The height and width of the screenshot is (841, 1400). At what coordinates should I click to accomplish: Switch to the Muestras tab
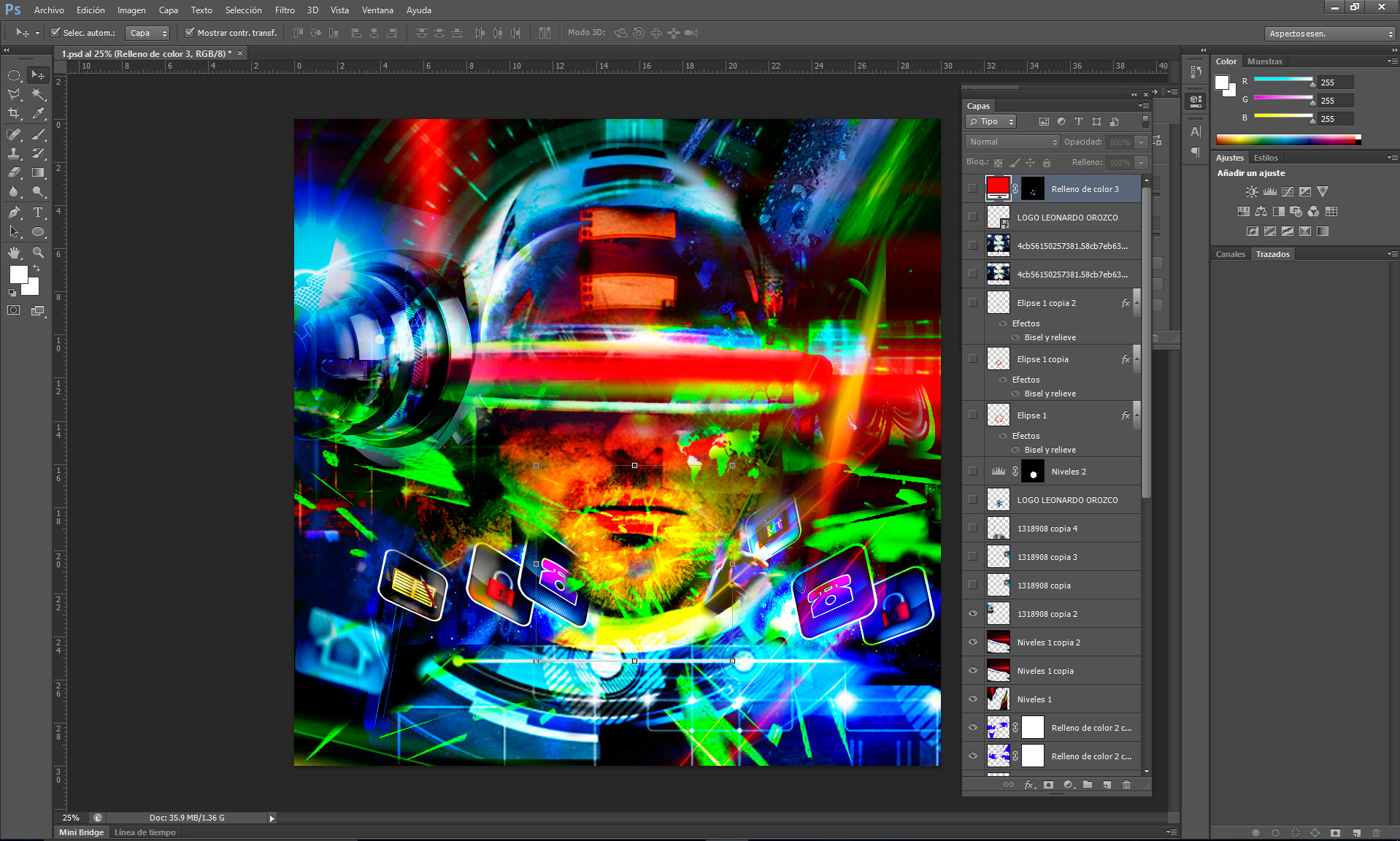coord(1264,61)
